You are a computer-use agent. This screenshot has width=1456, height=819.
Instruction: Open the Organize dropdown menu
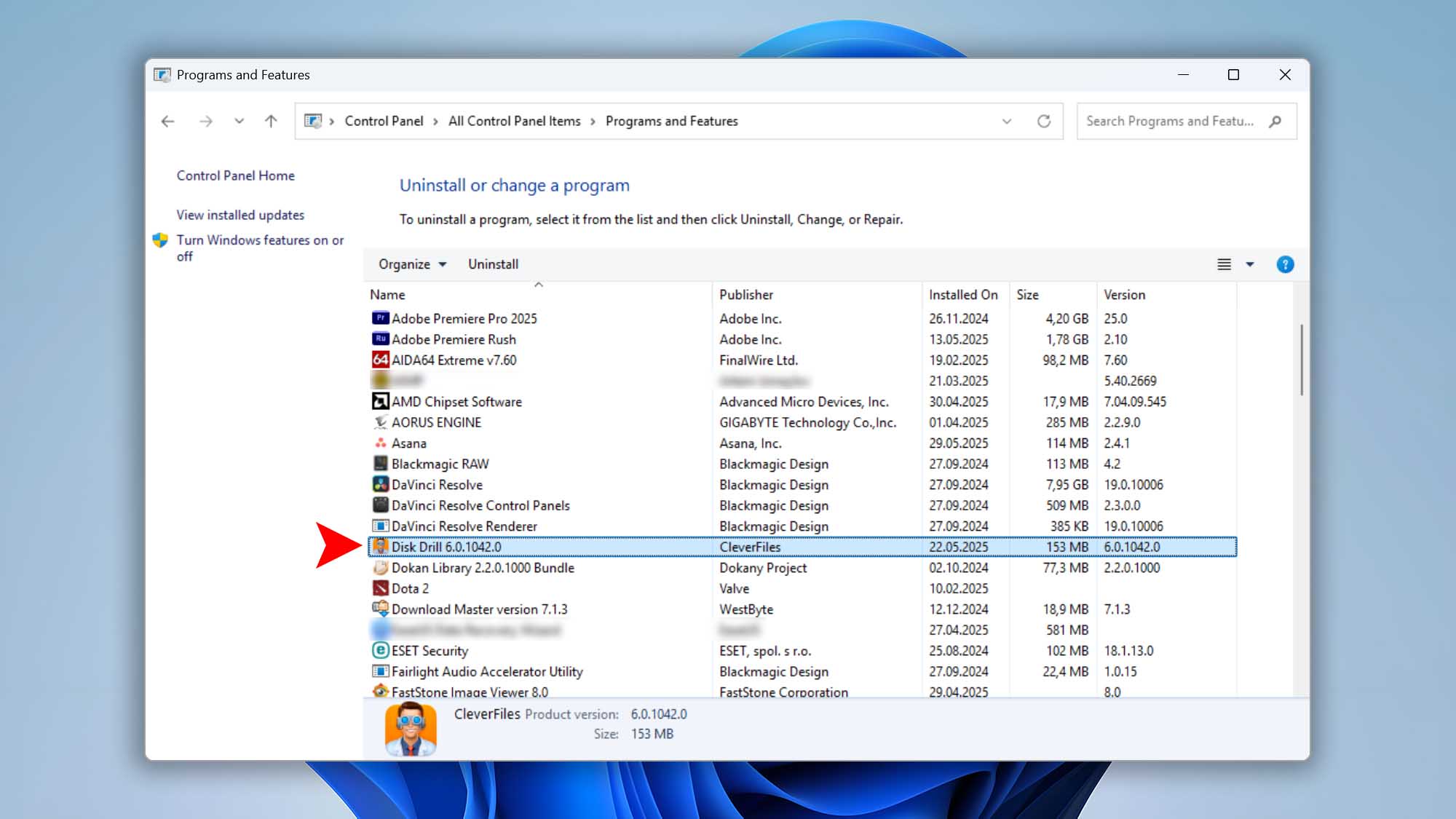pos(412,264)
